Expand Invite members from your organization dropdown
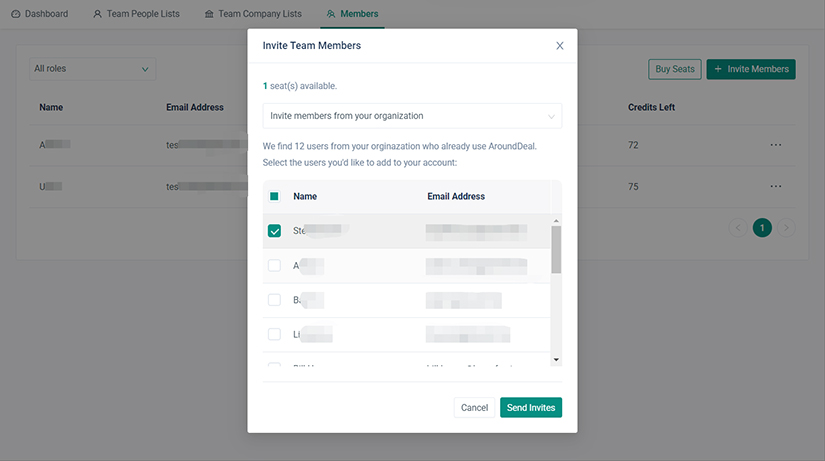This screenshot has height=461, width=825. point(412,116)
